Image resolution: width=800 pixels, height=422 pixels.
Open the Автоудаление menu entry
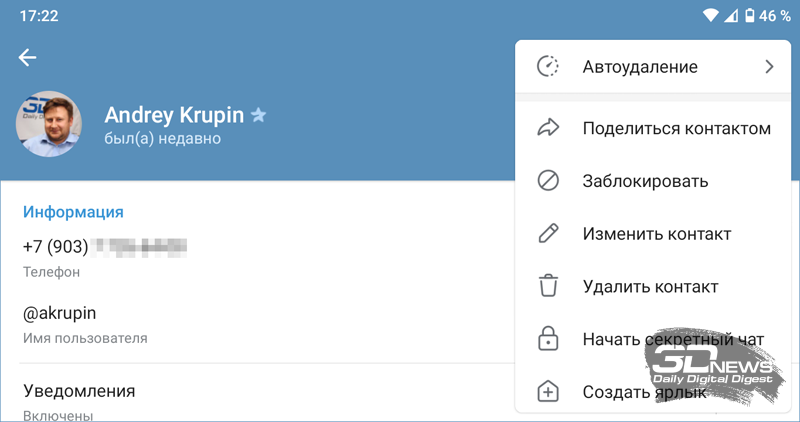click(x=640, y=67)
